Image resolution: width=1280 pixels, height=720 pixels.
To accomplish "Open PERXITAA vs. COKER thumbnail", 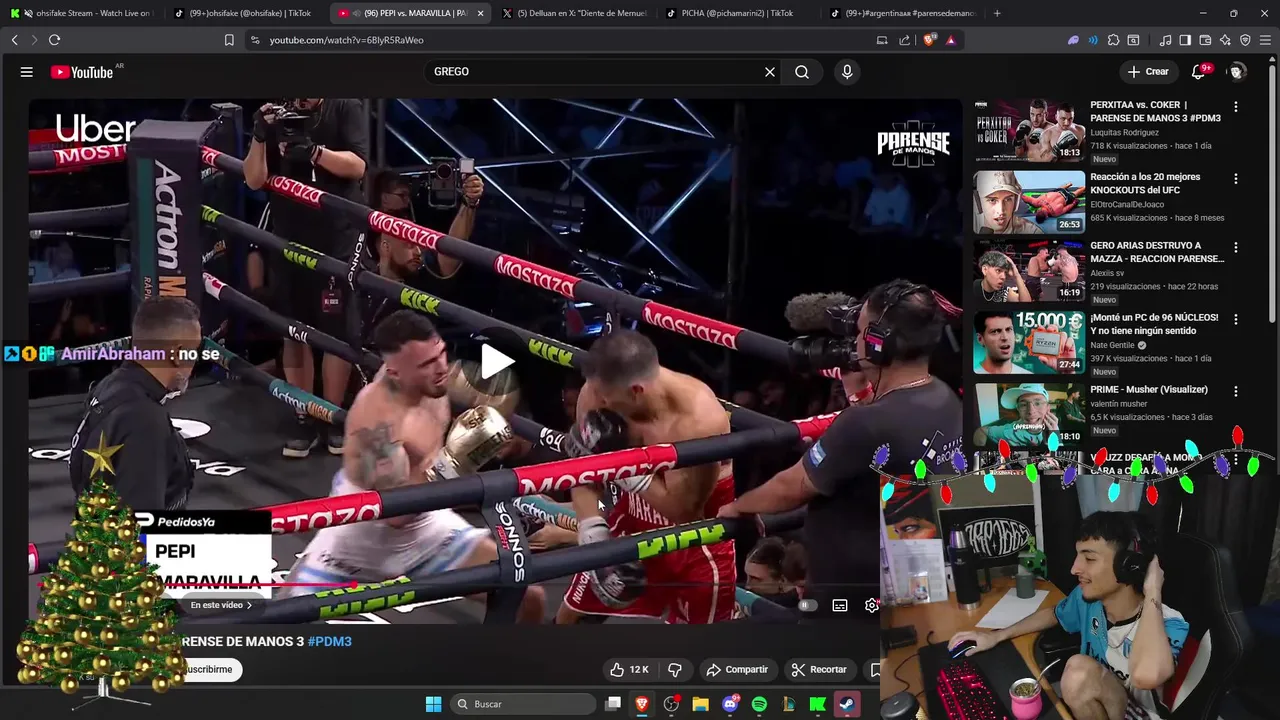I will 1029,130.
